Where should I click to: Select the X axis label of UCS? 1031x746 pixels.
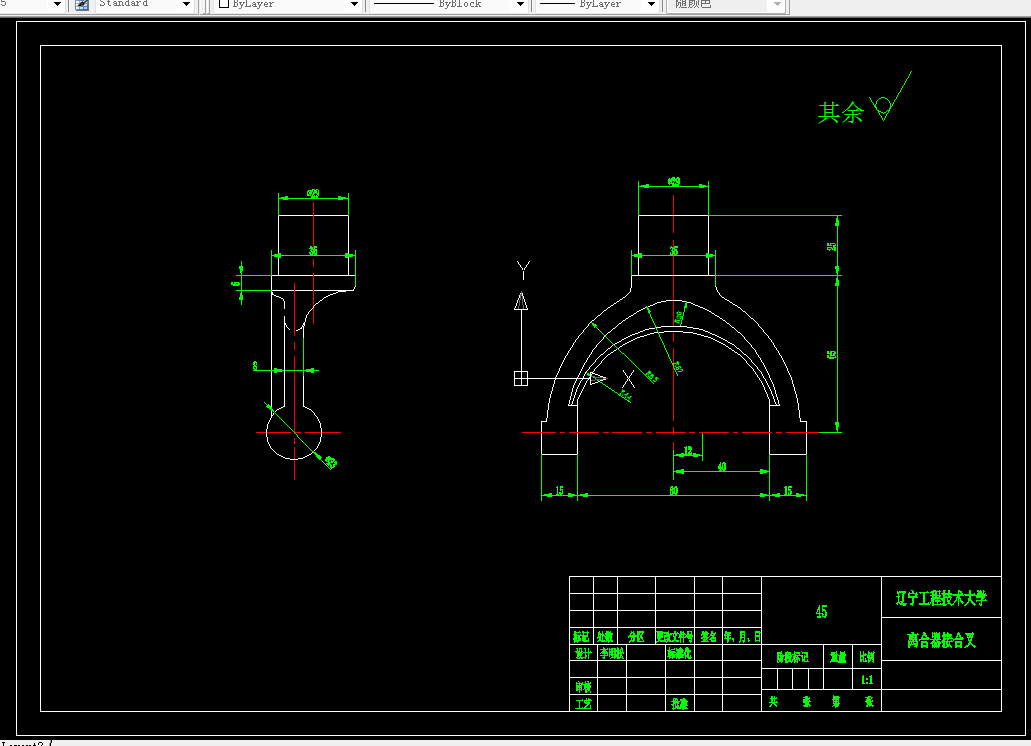click(x=629, y=379)
